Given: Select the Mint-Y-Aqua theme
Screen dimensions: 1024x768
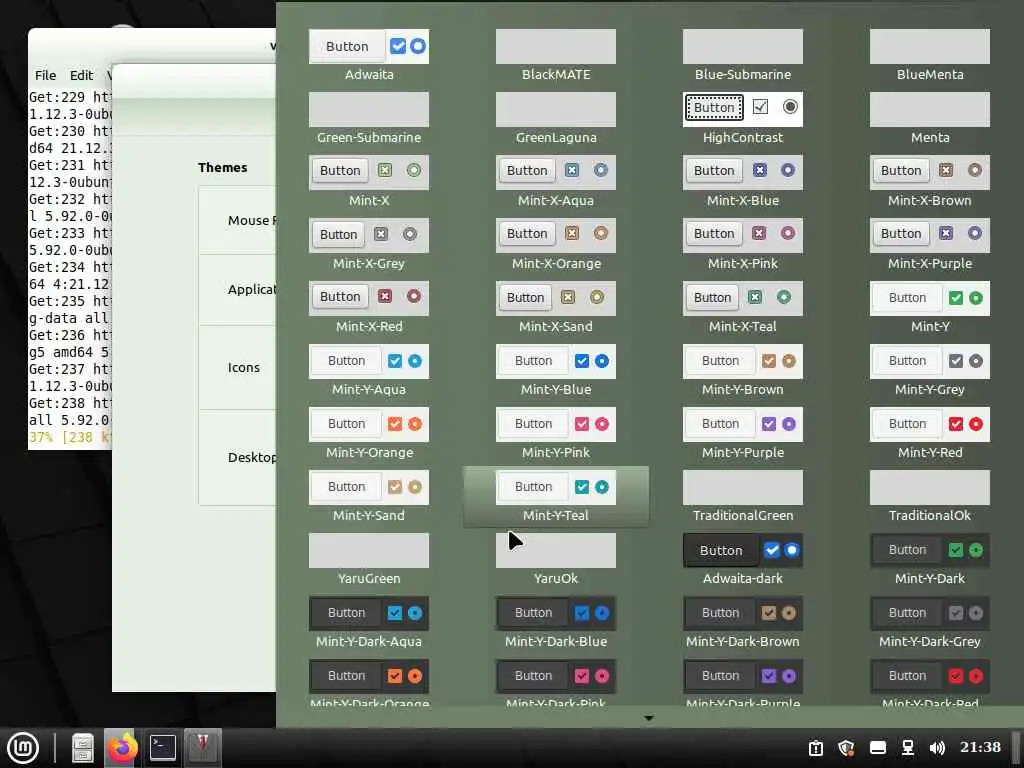Looking at the screenshot, I should (x=369, y=370).
